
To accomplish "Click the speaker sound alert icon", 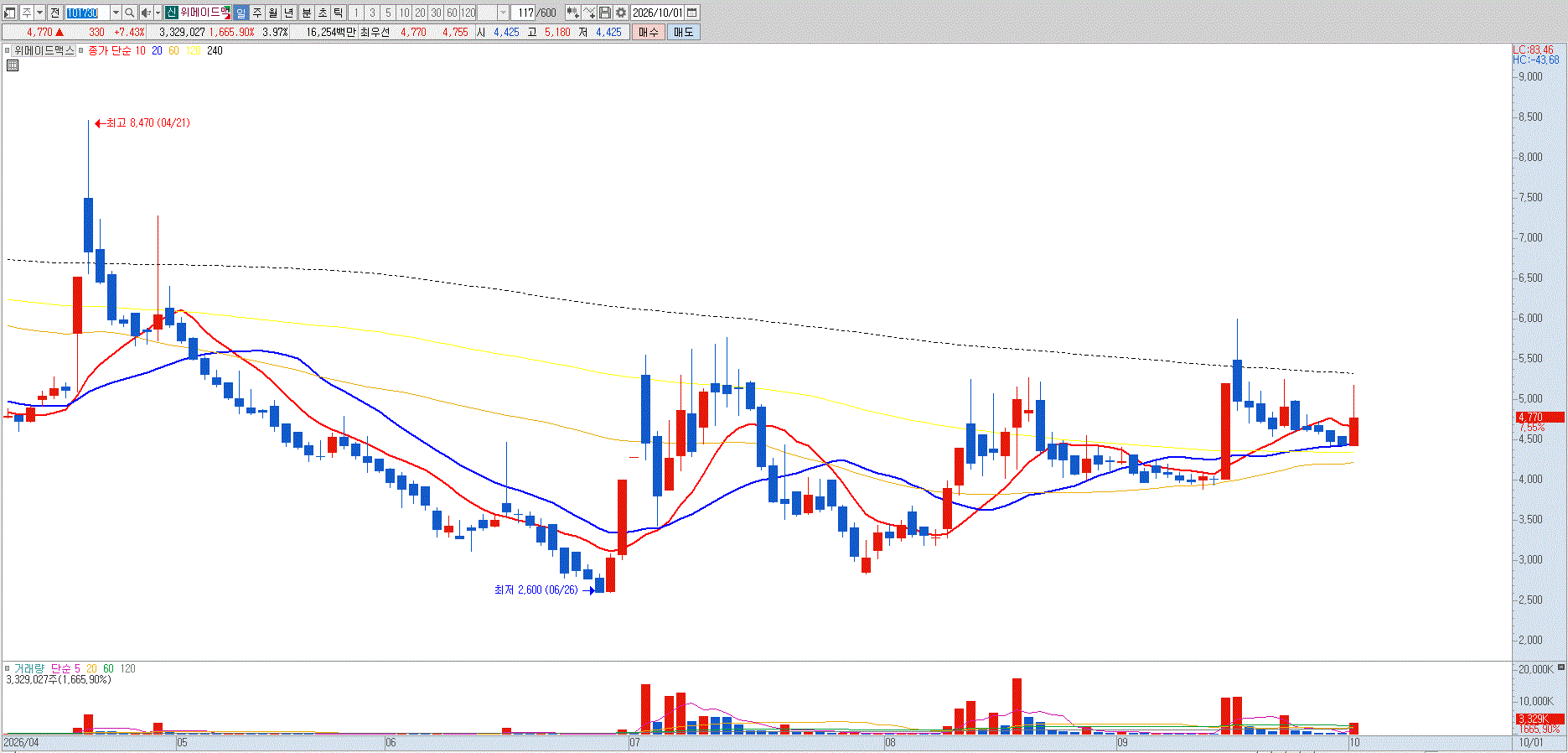I will pyautogui.click(x=146, y=13).
